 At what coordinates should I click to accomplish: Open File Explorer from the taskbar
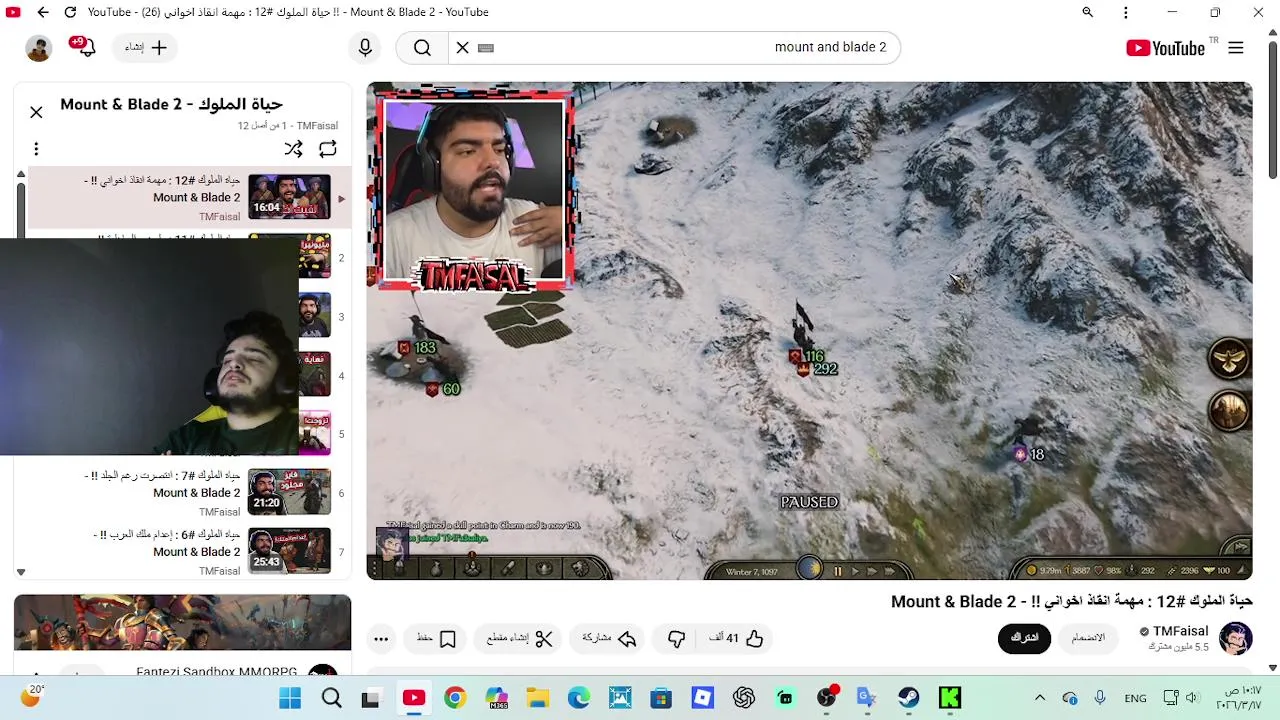click(x=538, y=698)
